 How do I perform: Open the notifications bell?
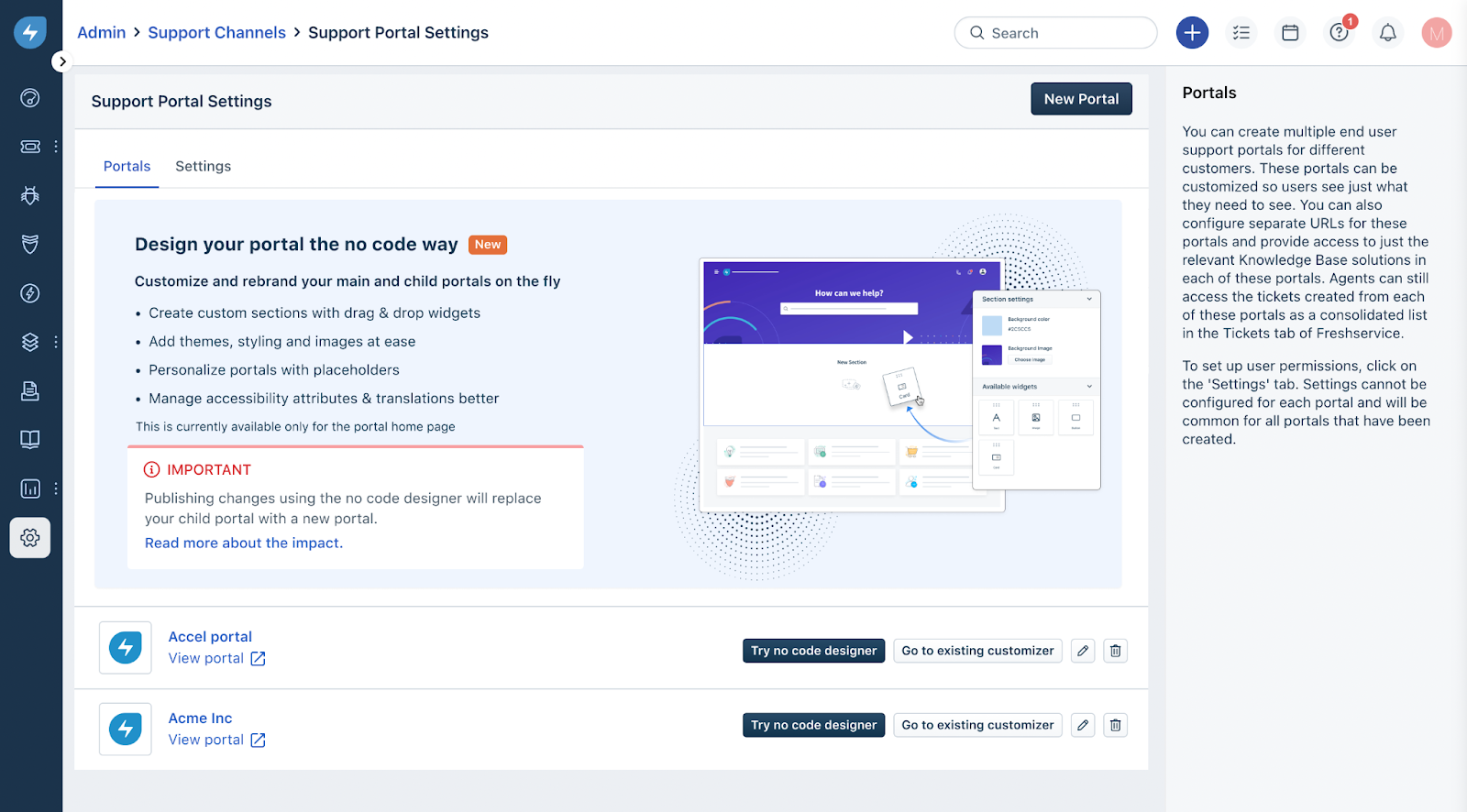[1388, 33]
